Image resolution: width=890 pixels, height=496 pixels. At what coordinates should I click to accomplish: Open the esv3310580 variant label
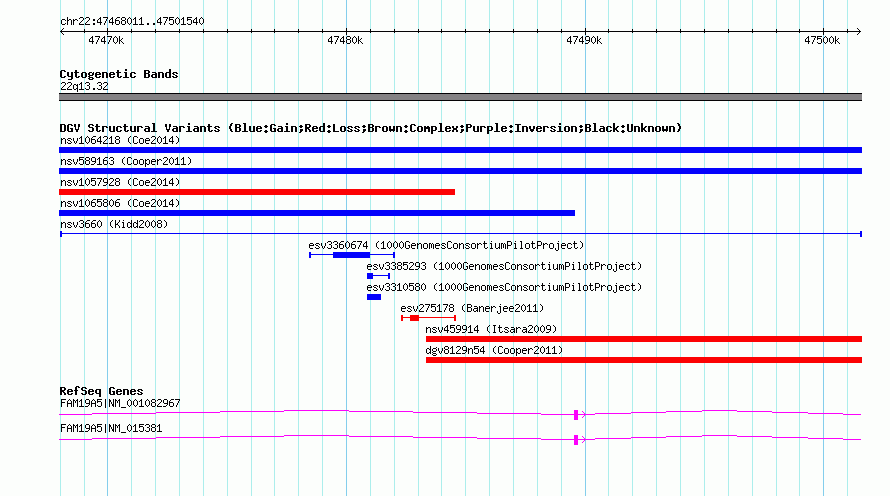click(x=504, y=287)
